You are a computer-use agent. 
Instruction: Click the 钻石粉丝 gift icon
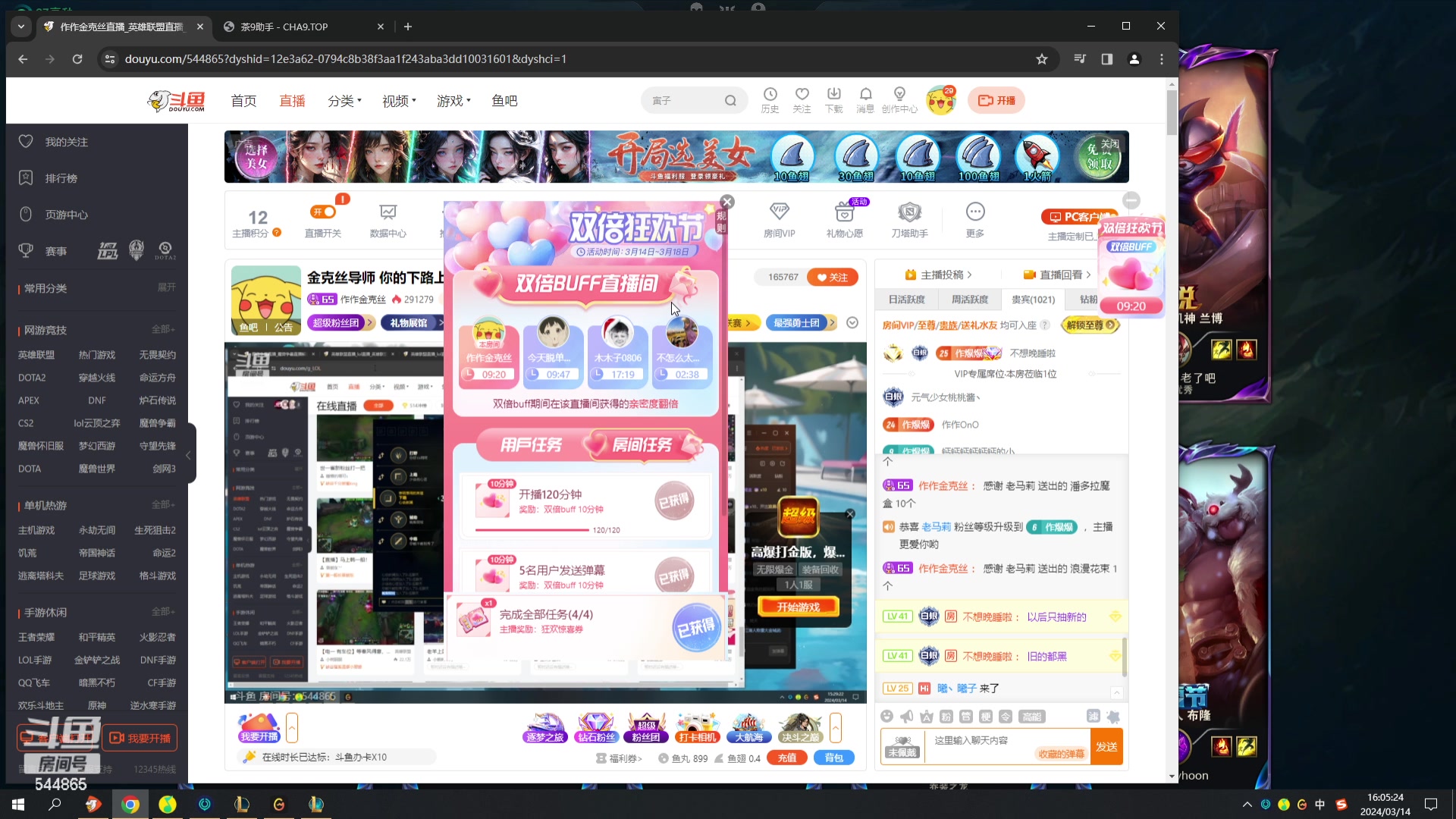pos(596,728)
